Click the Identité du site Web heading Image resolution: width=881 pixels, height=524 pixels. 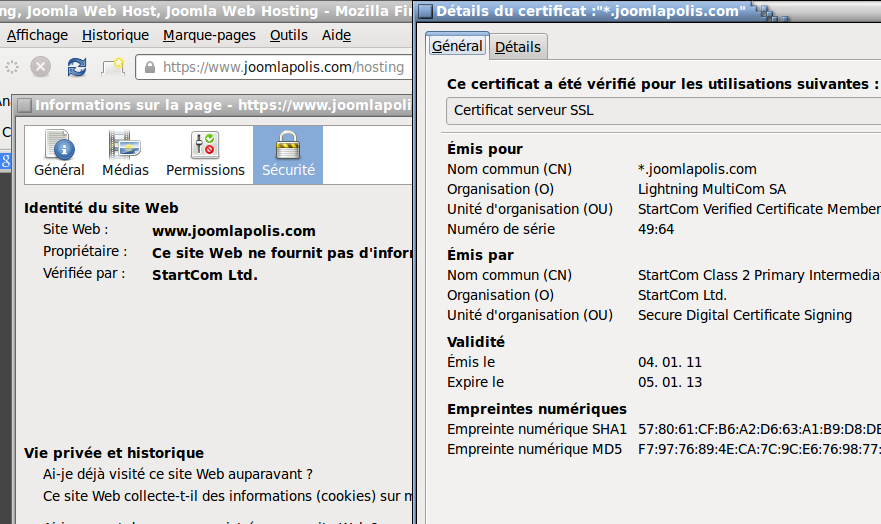(101, 208)
